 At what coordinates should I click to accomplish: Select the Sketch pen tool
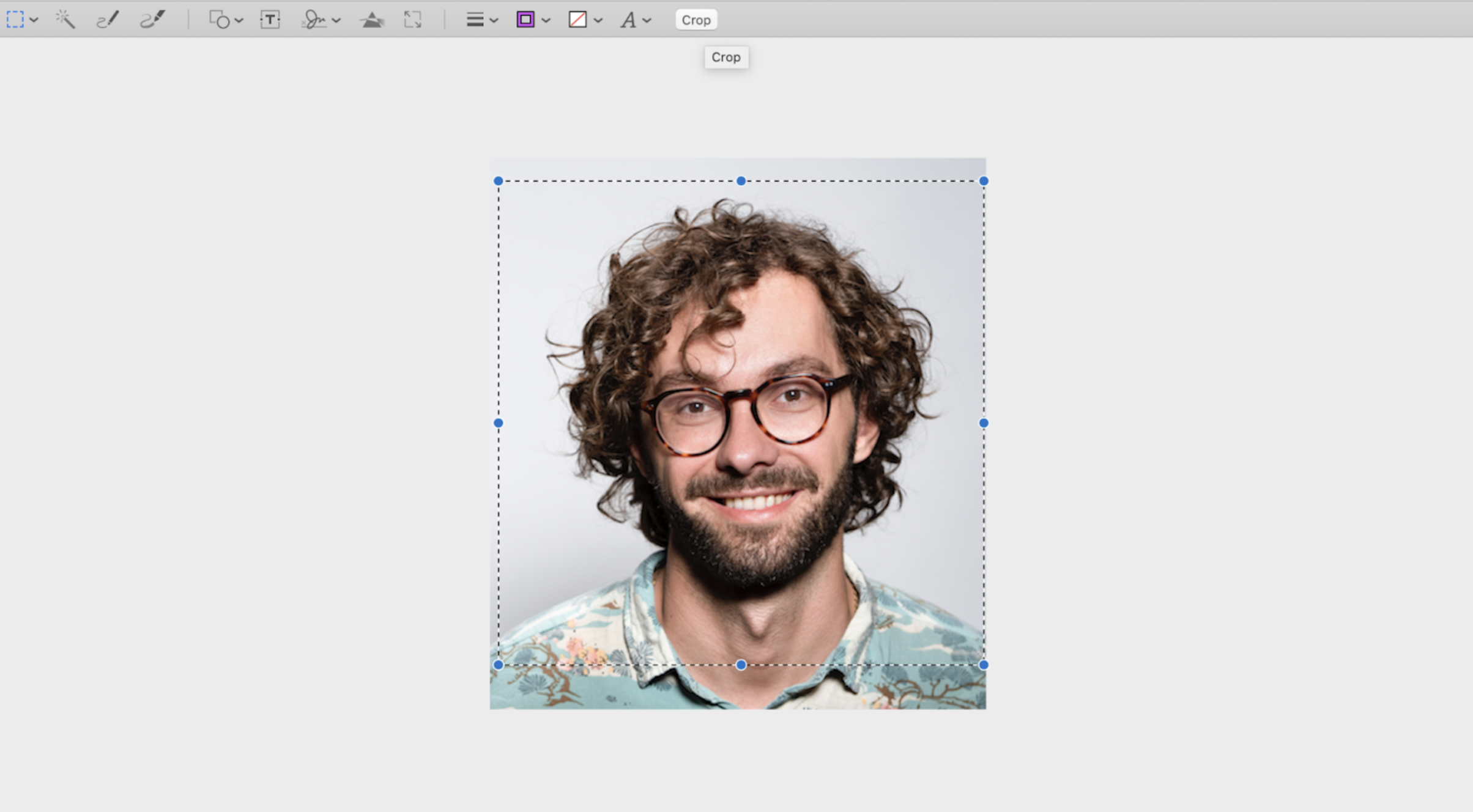click(x=108, y=20)
